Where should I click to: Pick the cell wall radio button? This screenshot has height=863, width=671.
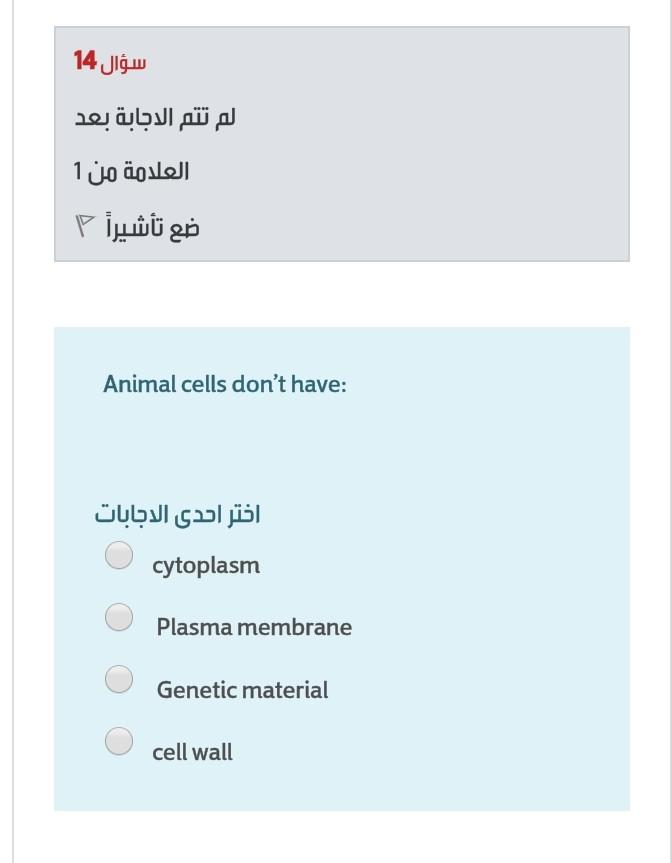tap(119, 741)
